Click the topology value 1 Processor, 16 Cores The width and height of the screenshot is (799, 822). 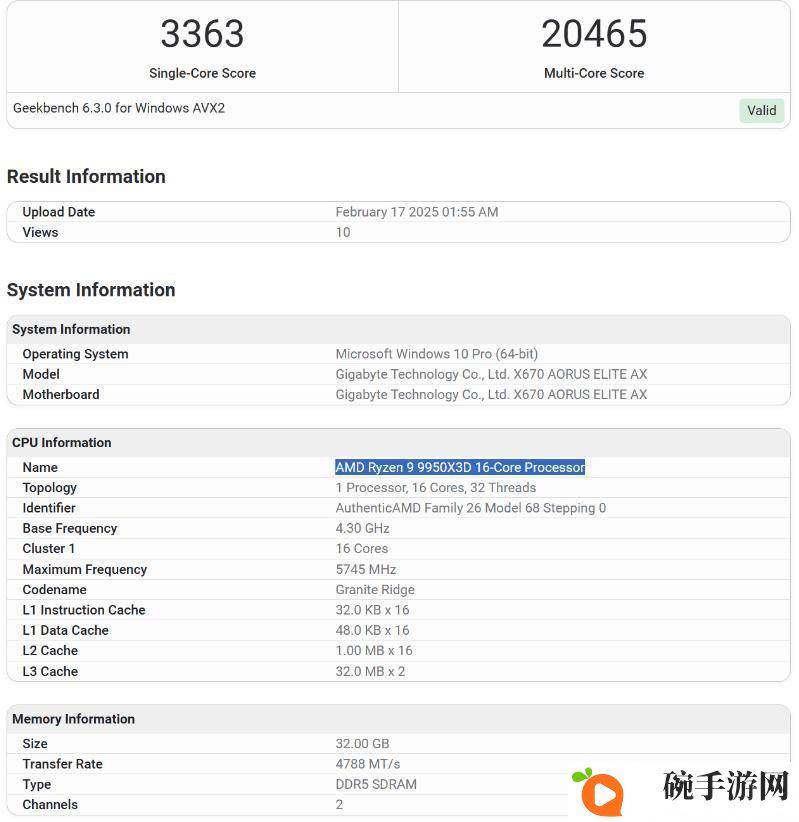click(x=436, y=488)
